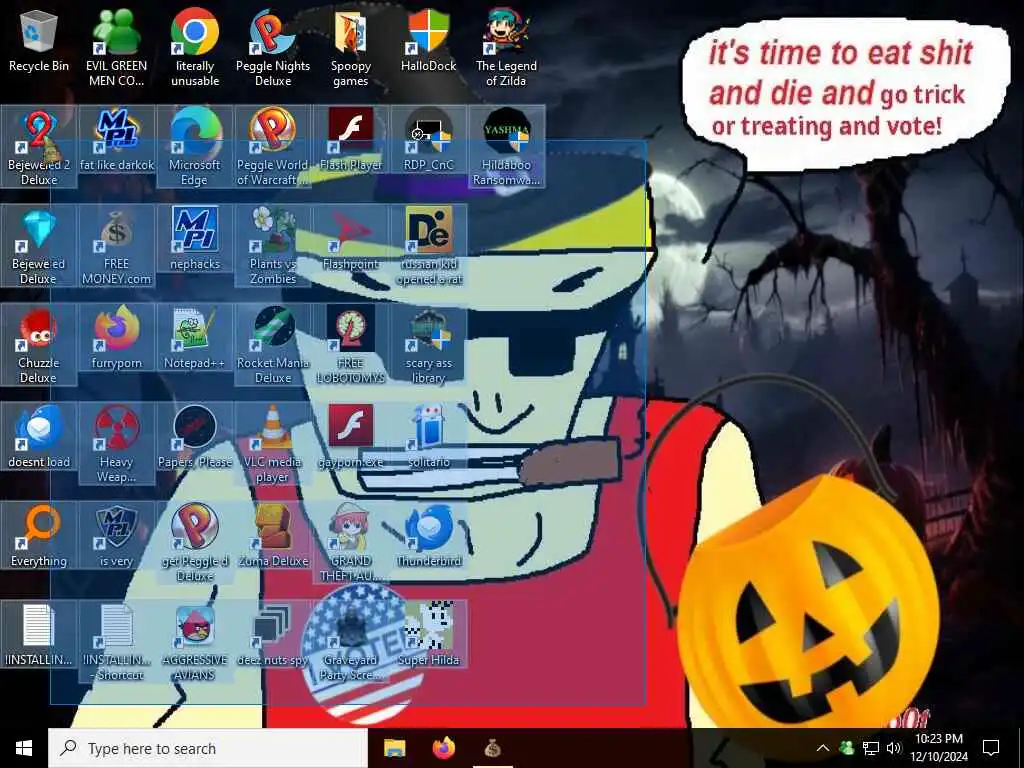Image resolution: width=1024 pixels, height=768 pixels.
Task: Select The Legend of Zilda icon
Action: coord(506,47)
